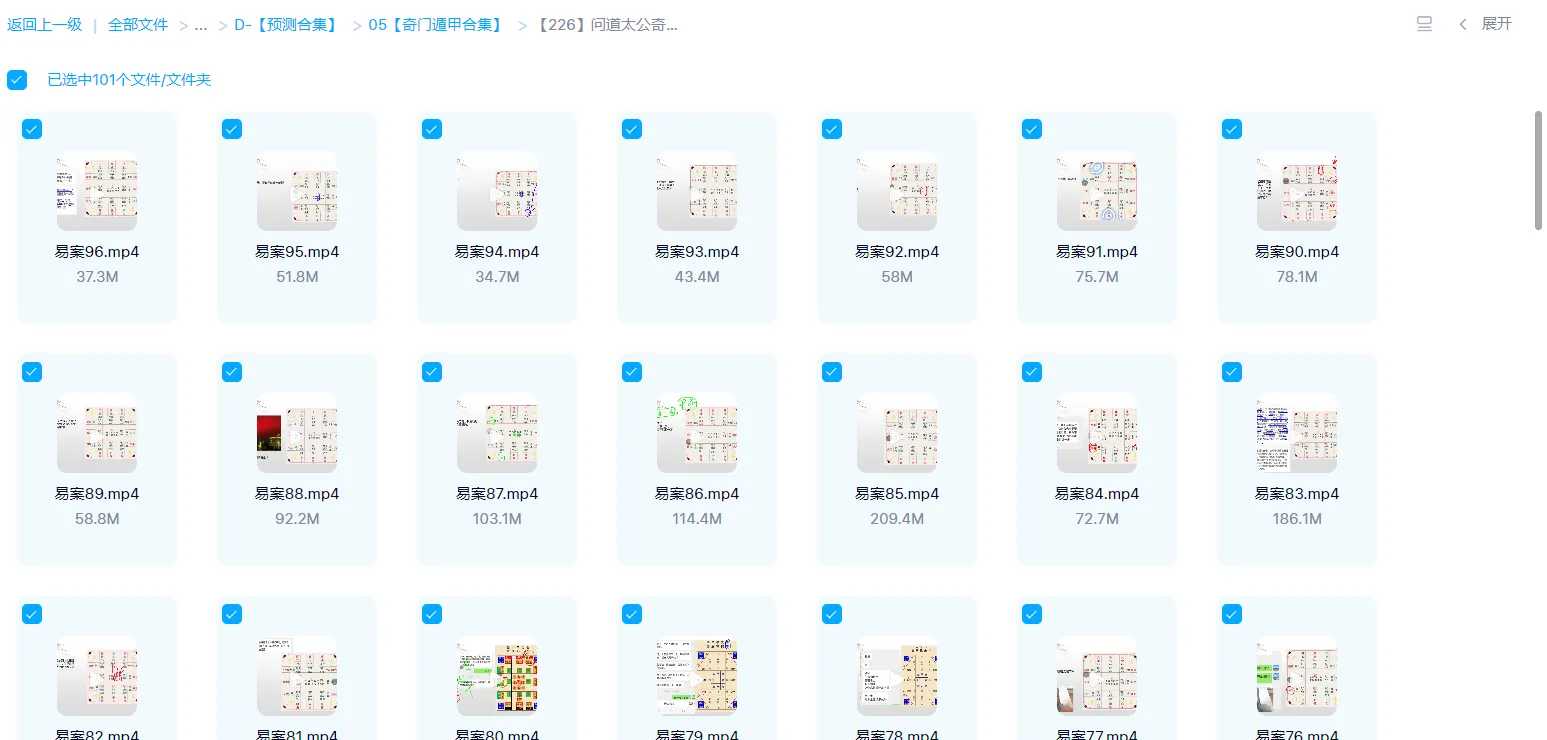Uncheck 易案88.mp4 checkbox
Viewport: 1547px width, 740px height.
232,372
